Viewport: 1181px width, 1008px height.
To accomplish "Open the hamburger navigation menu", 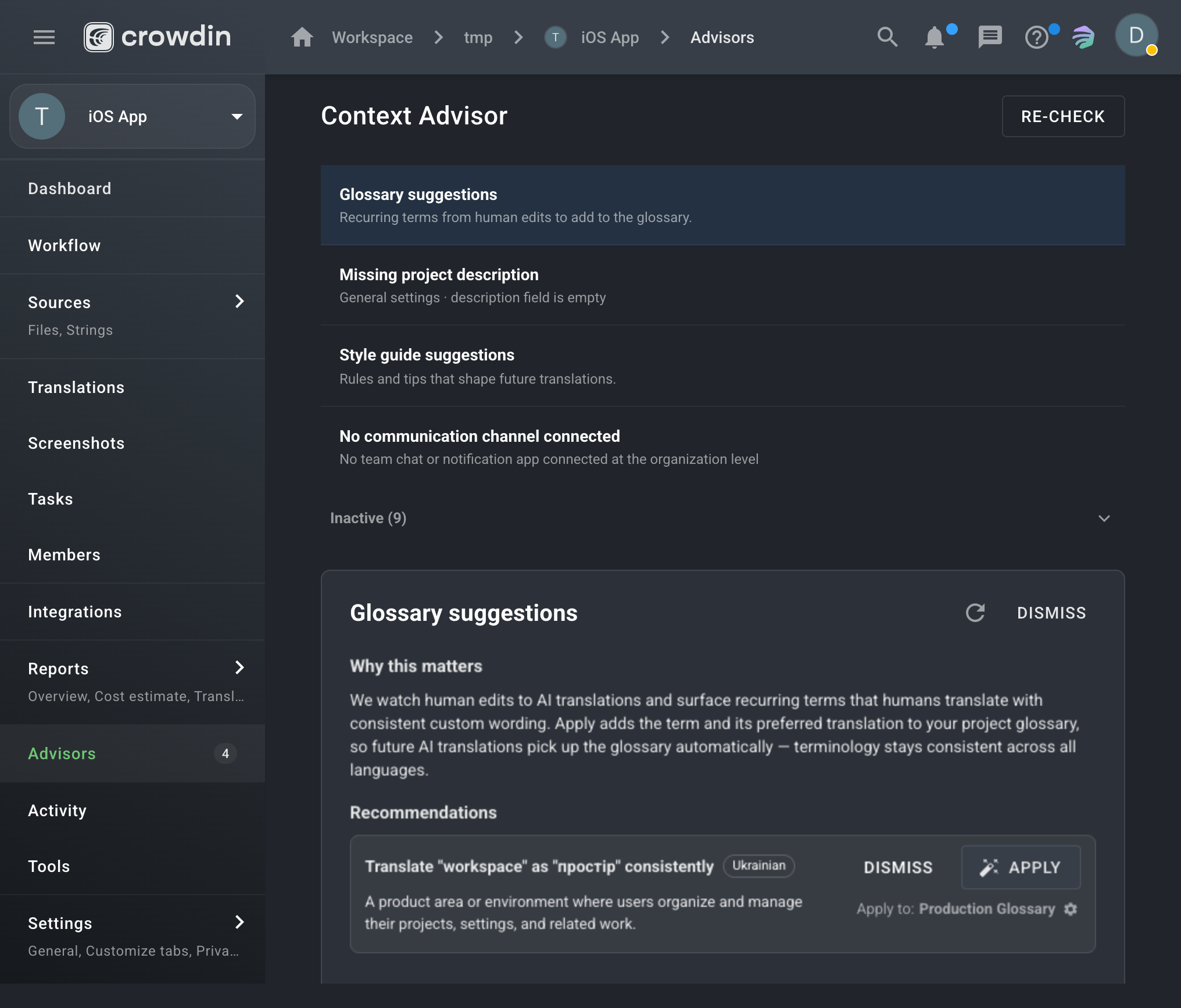I will pos(44,37).
